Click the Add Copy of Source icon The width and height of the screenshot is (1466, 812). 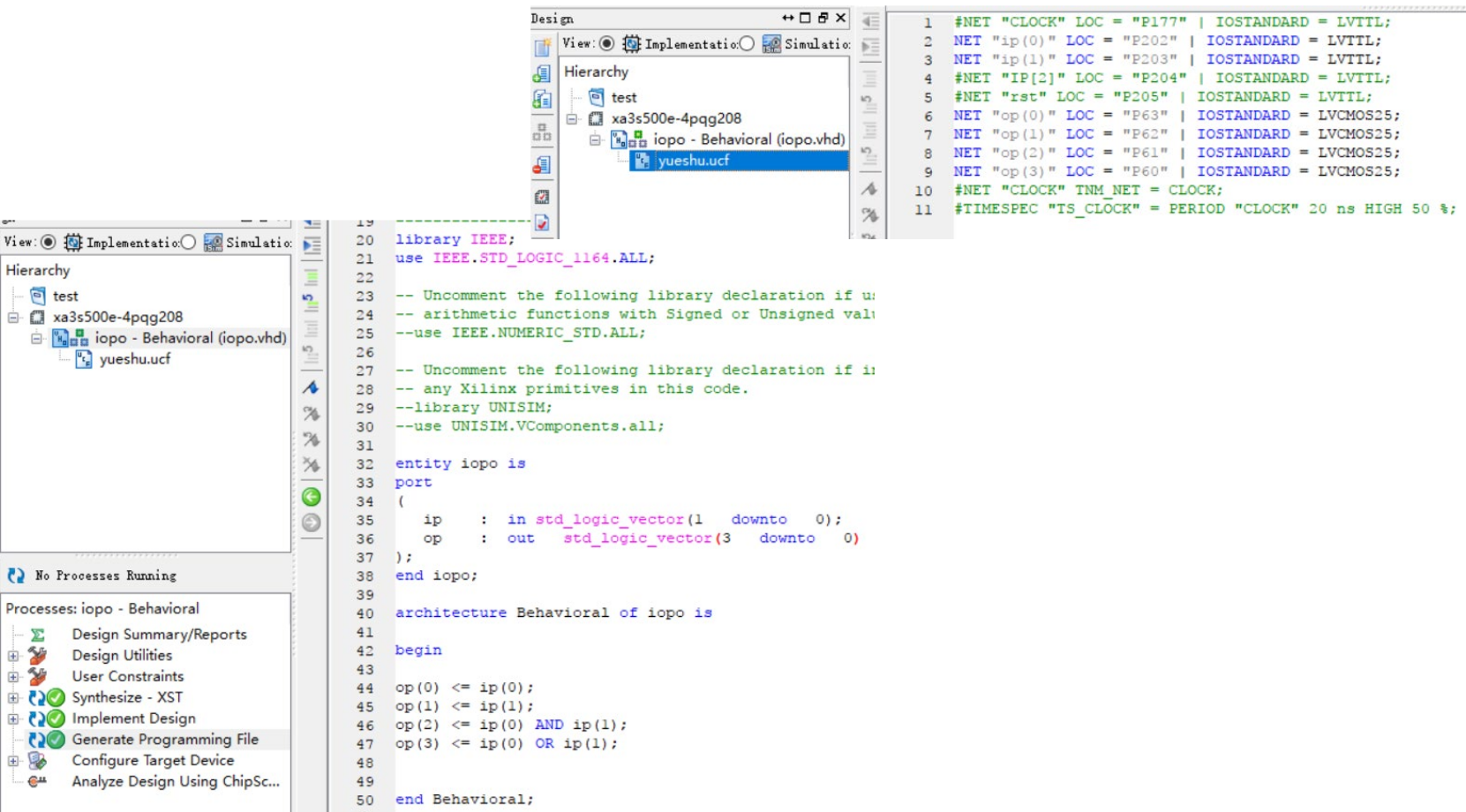[x=542, y=100]
